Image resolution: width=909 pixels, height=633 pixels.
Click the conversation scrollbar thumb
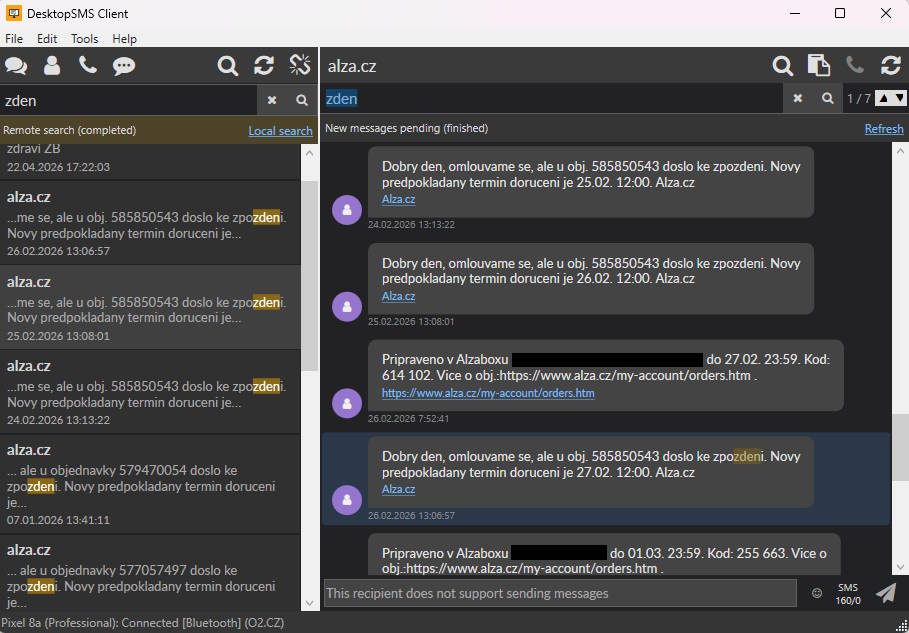pos(900,447)
